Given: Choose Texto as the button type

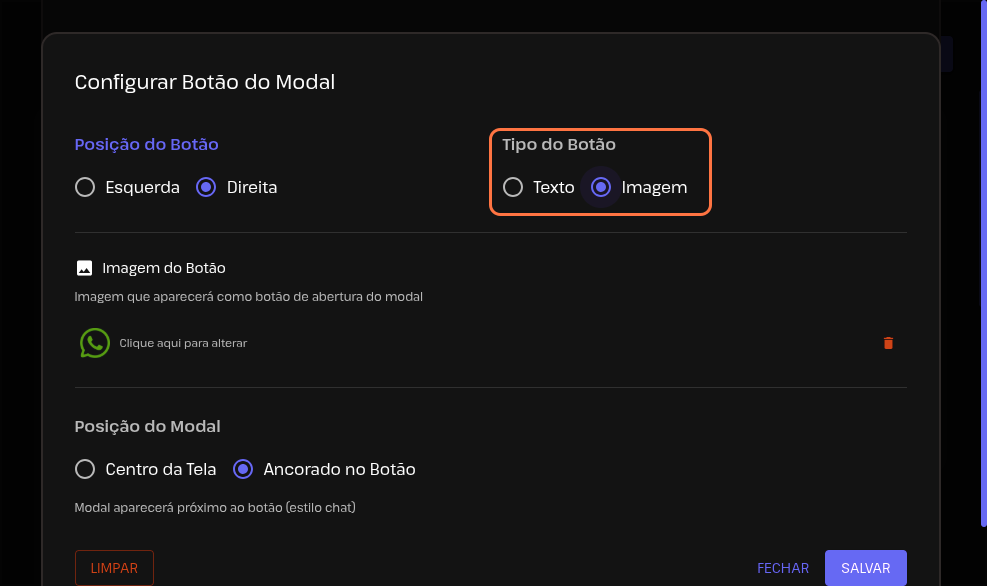Looking at the screenshot, I should point(513,187).
